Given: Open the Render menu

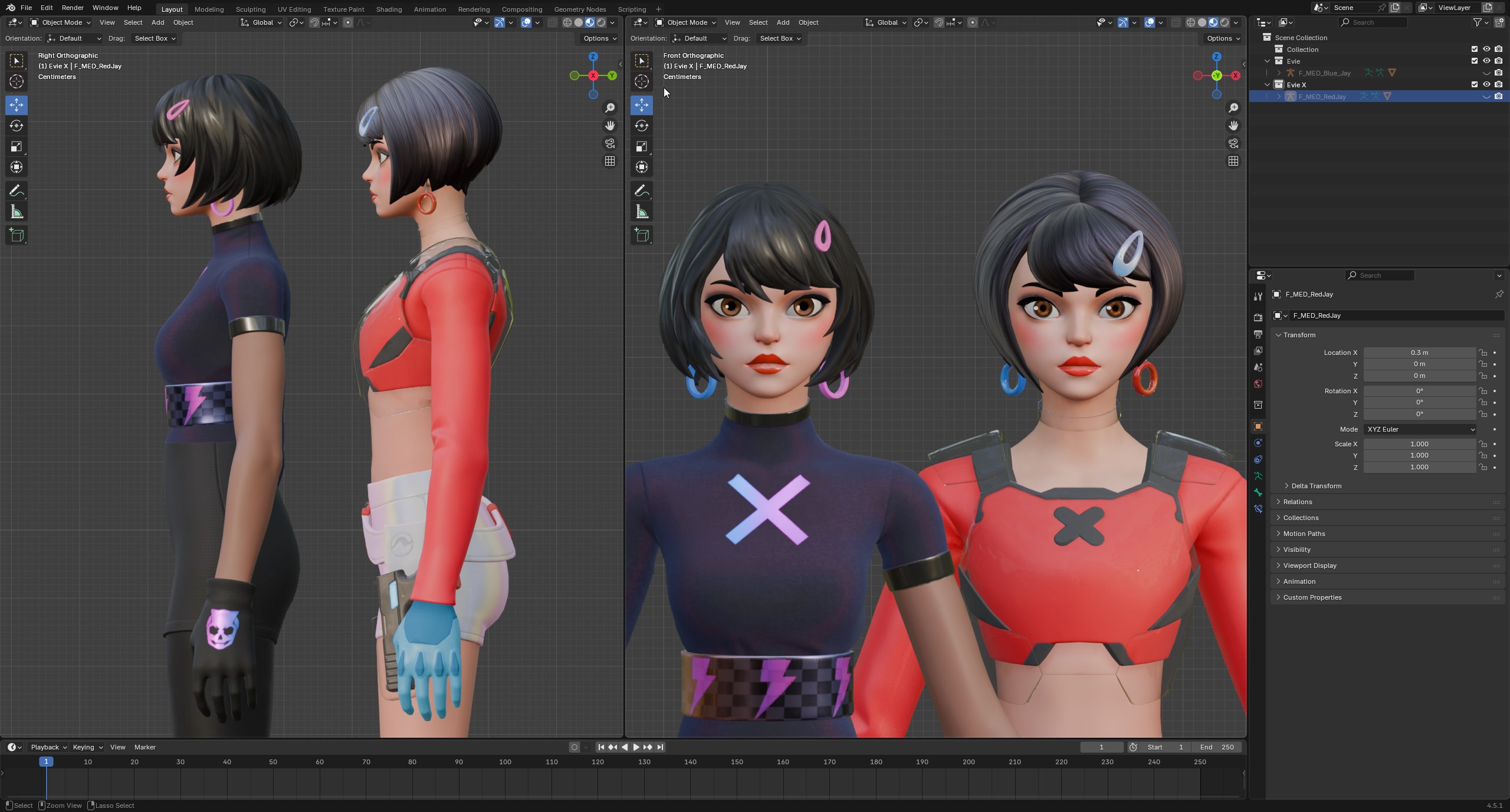Looking at the screenshot, I should click(x=73, y=8).
